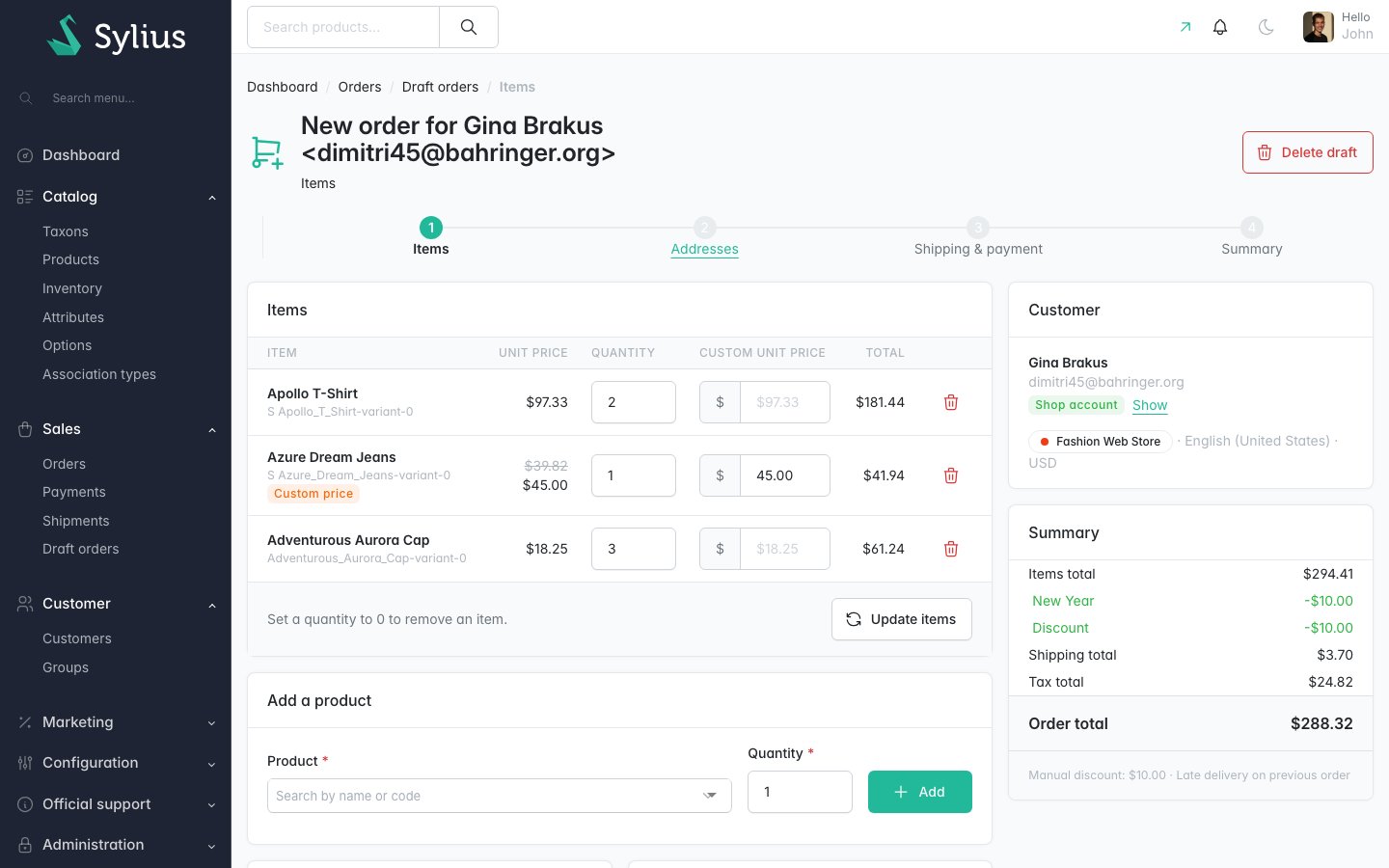Viewport: 1389px width, 868px height.
Task: Delete the Apollo T-Shirt item
Action: point(951,402)
